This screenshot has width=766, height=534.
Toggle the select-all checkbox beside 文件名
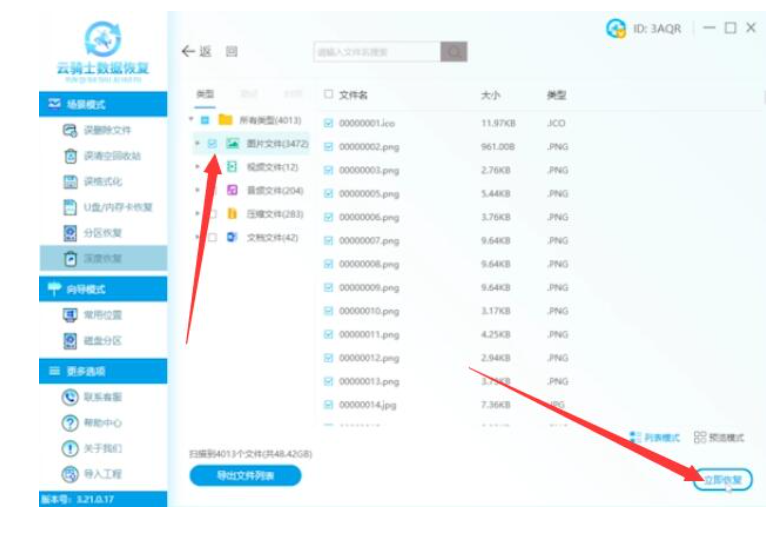click(x=328, y=95)
